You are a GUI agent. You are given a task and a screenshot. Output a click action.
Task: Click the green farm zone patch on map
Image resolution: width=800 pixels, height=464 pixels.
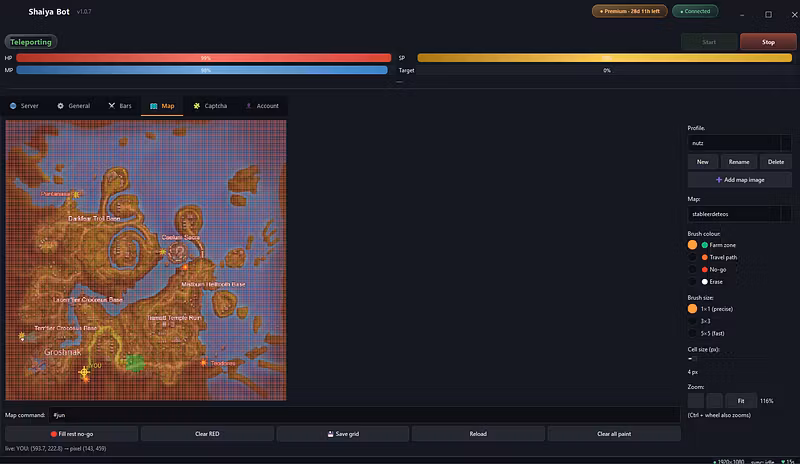click(x=135, y=363)
